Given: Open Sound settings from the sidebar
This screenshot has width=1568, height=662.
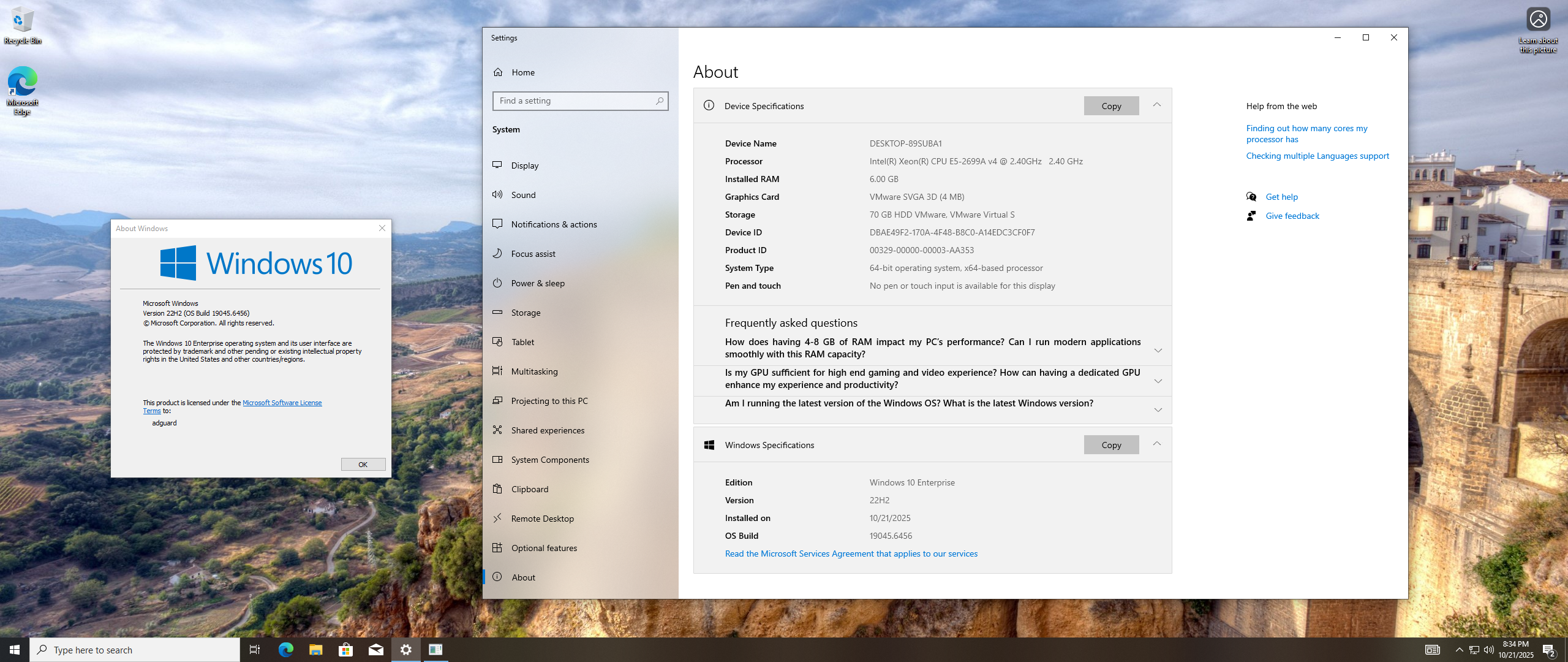Looking at the screenshot, I should pyautogui.click(x=523, y=195).
